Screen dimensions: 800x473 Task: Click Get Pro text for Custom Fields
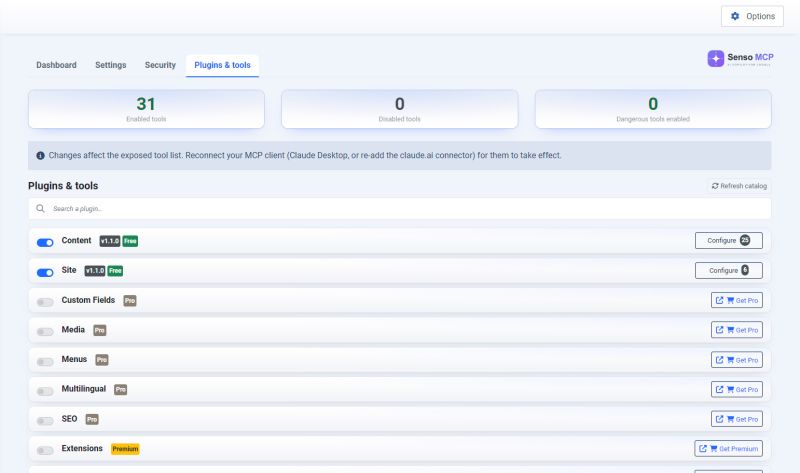(x=747, y=301)
